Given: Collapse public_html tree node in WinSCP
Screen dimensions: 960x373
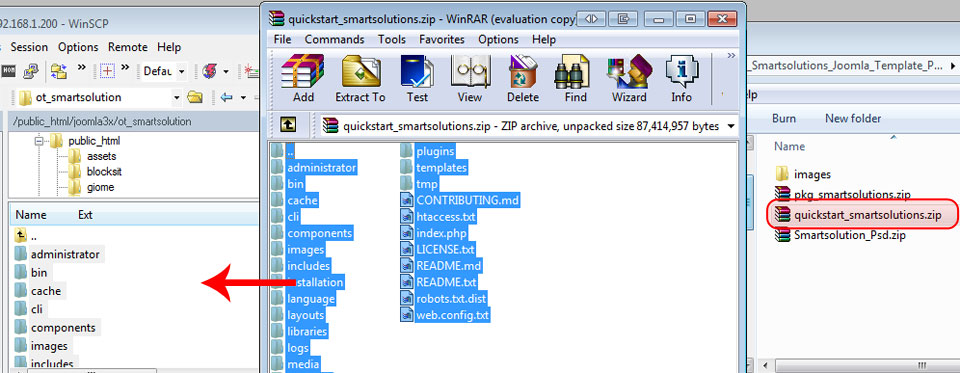Looking at the screenshot, I should 39,141.
